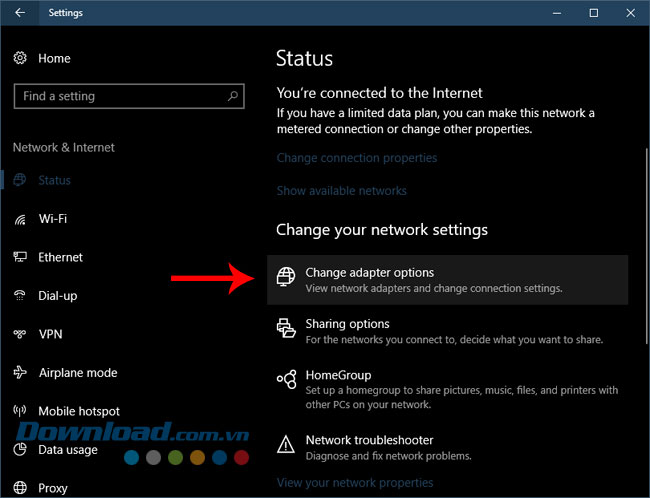Open Airplane mode settings
Viewport: 650px width, 498px height.
point(78,373)
